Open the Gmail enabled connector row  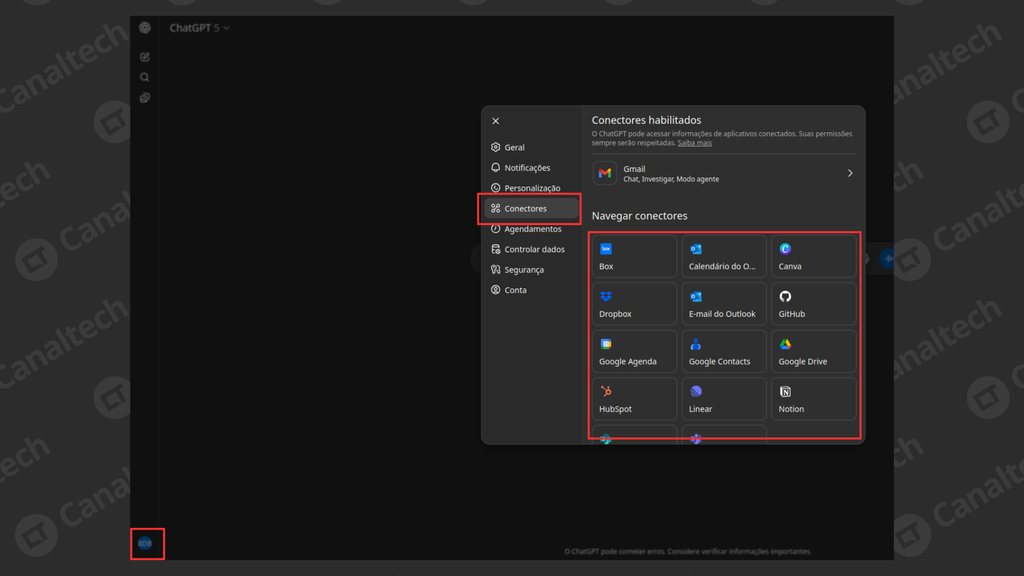coord(724,173)
